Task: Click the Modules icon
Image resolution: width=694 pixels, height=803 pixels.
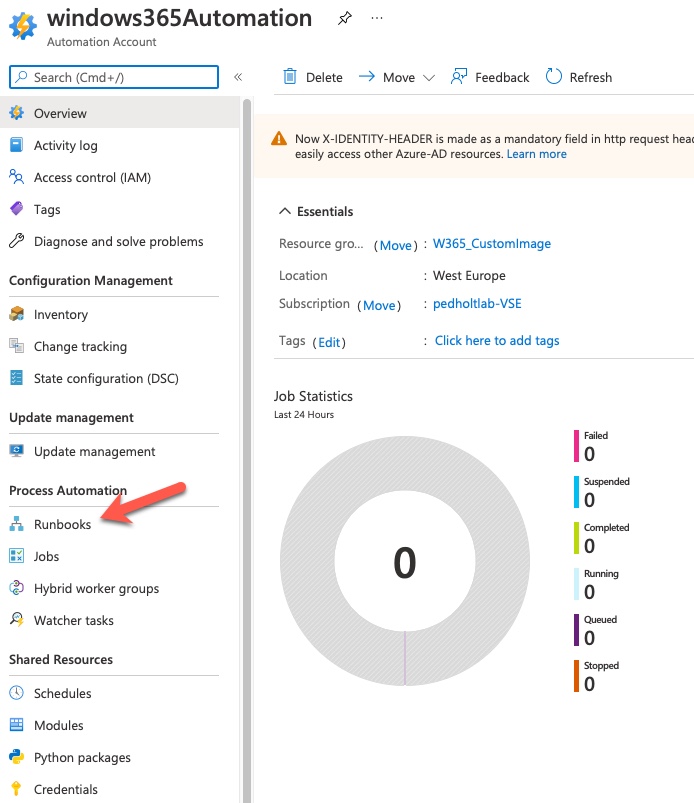Action: [16, 725]
